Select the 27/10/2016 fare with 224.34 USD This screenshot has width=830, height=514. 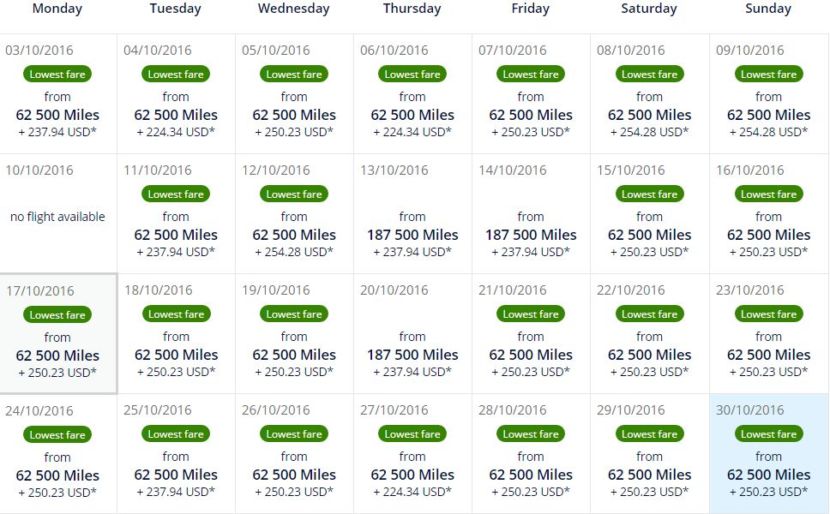412,453
